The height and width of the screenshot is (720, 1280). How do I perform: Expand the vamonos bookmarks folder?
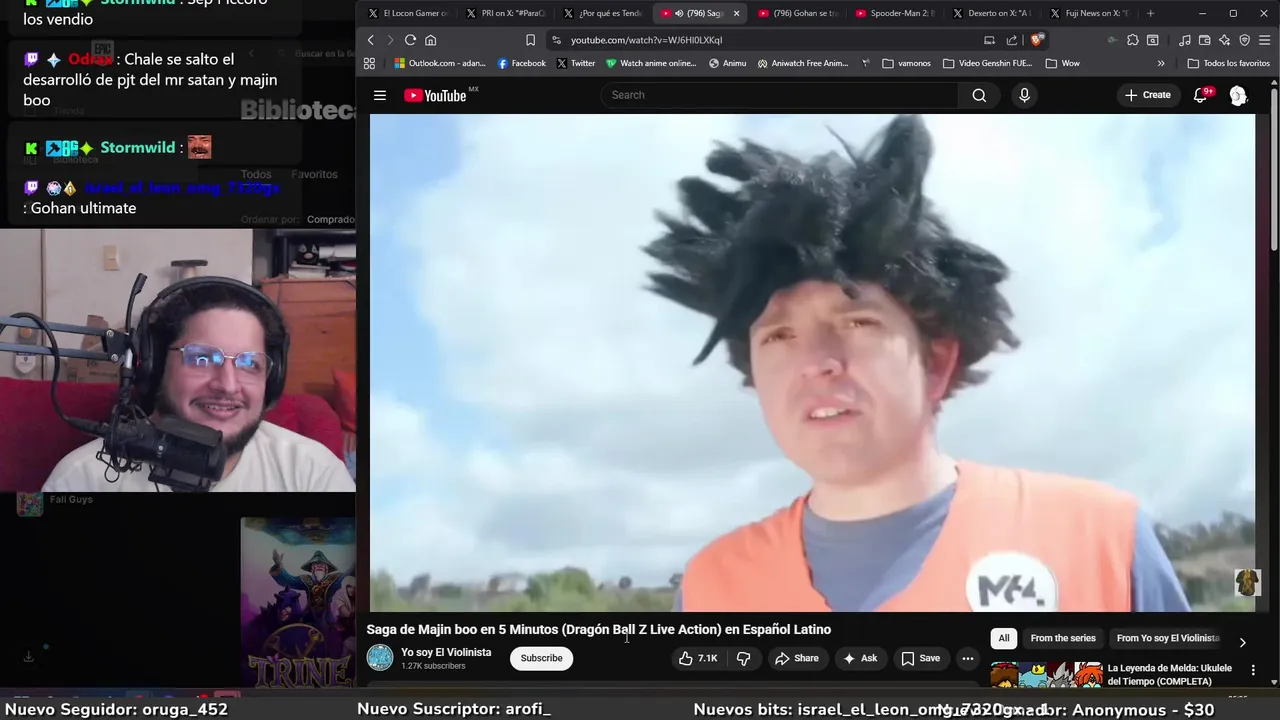pyautogui.click(x=906, y=63)
